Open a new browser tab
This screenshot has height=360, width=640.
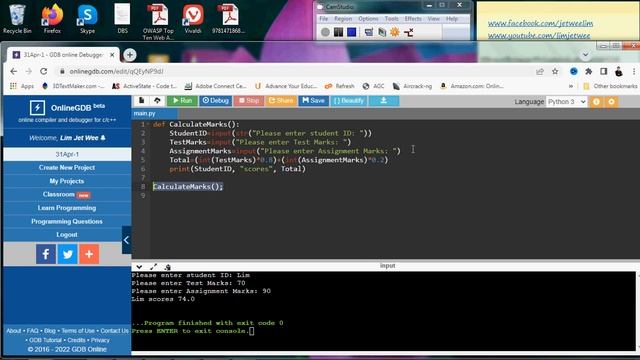[x=130, y=55]
